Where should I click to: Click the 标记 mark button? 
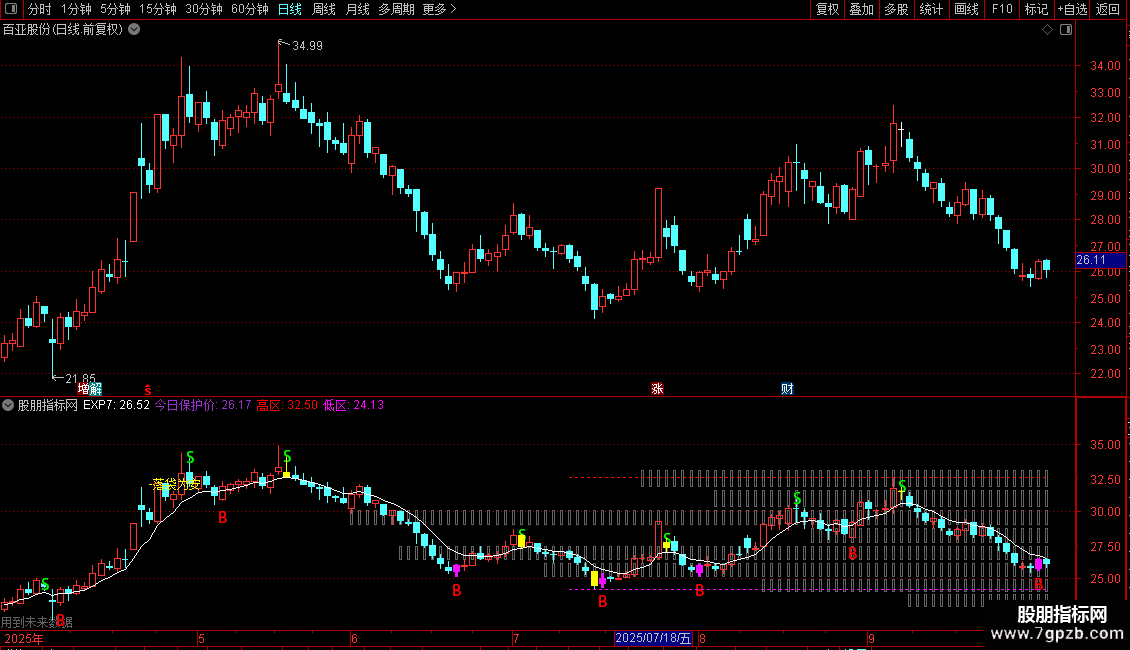point(1036,9)
